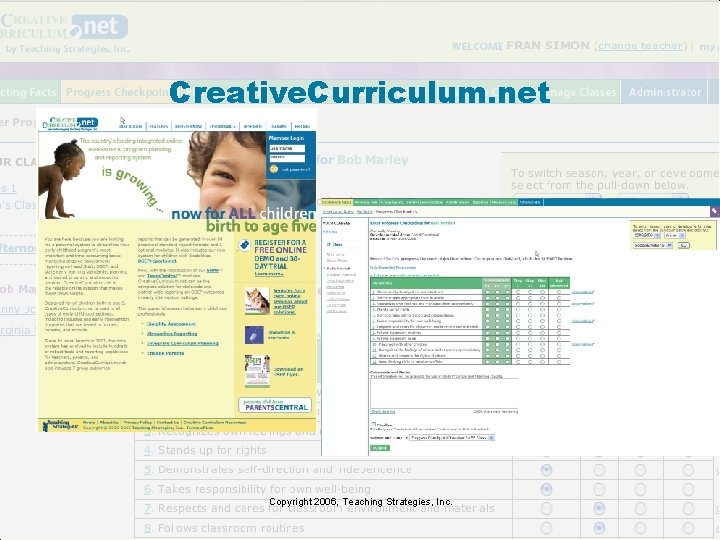Click the blue square thumbnail on the homepage
The image size is (720, 540).
tap(254, 335)
